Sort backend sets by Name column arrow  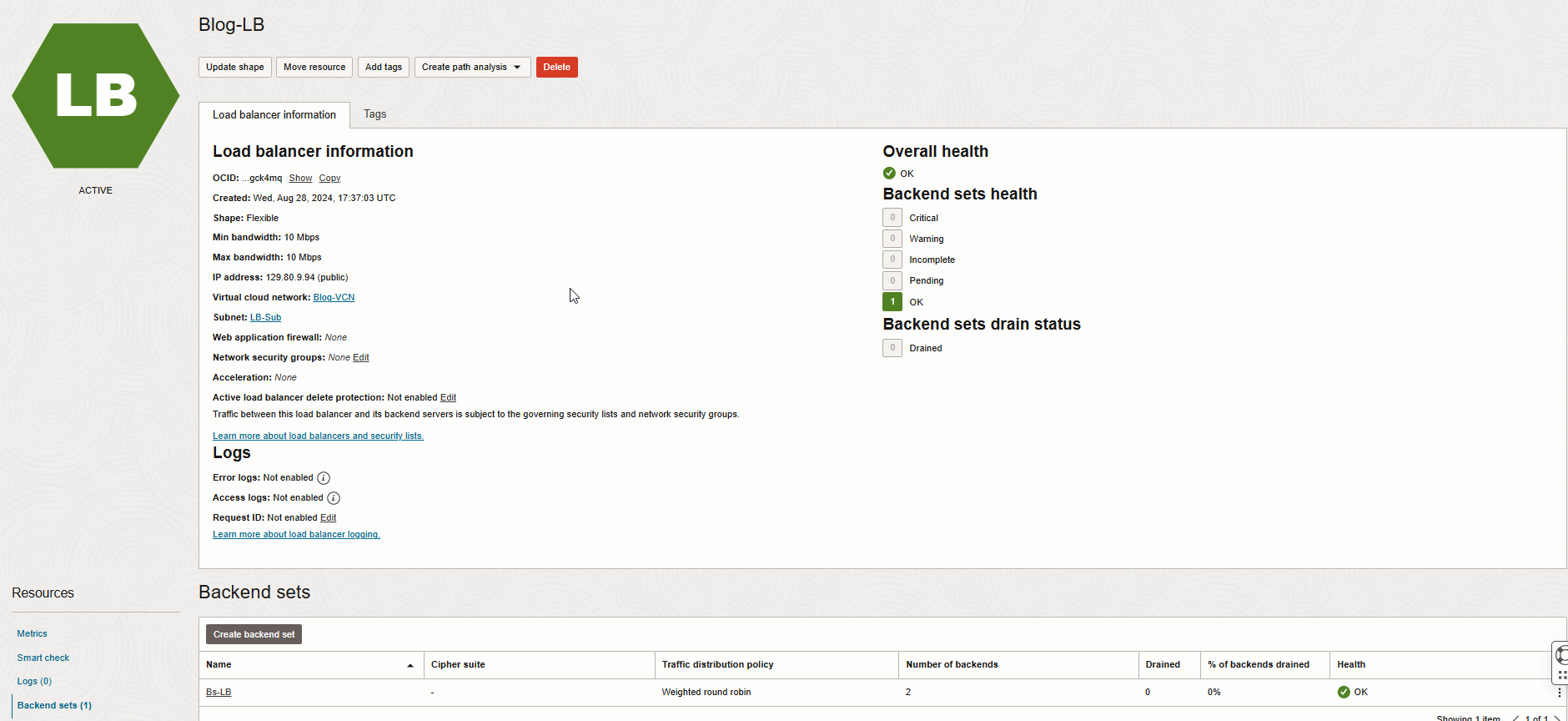coord(410,665)
